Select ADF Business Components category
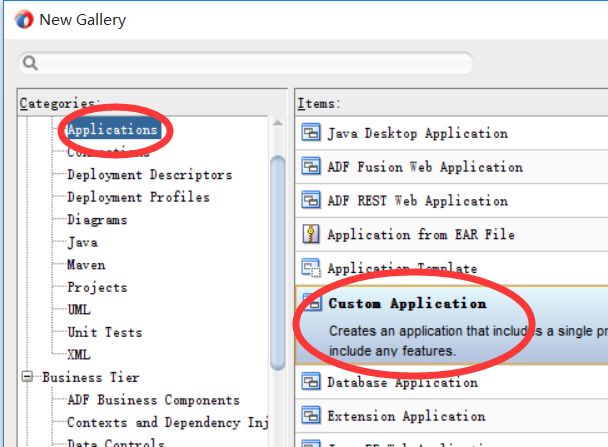This screenshot has height=447, width=608. [154, 400]
